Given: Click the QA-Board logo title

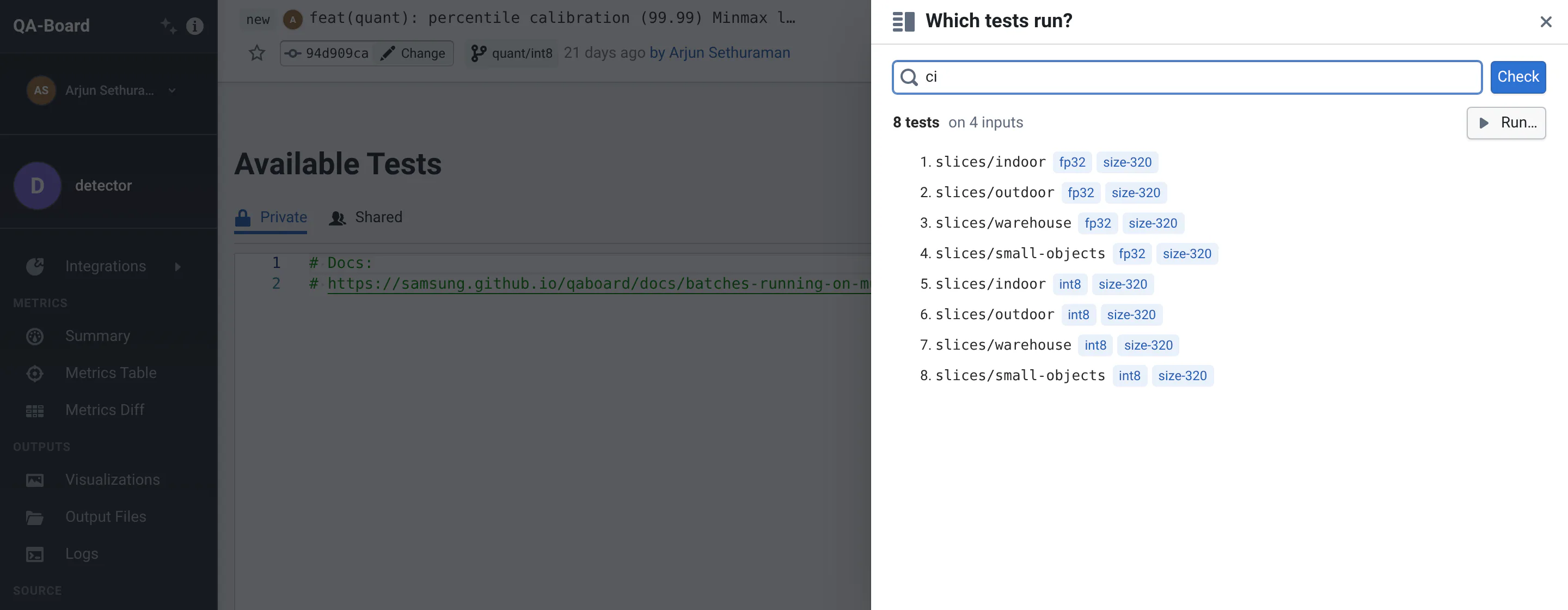Looking at the screenshot, I should tap(52, 26).
